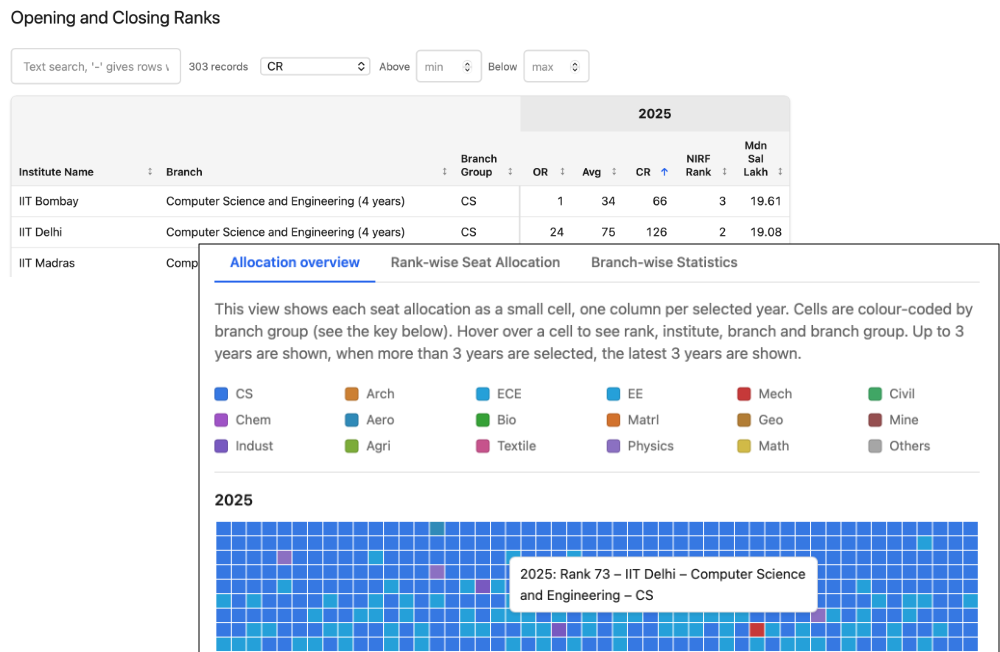Click the Branch column sort icon

pyautogui.click(x=444, y=172)
